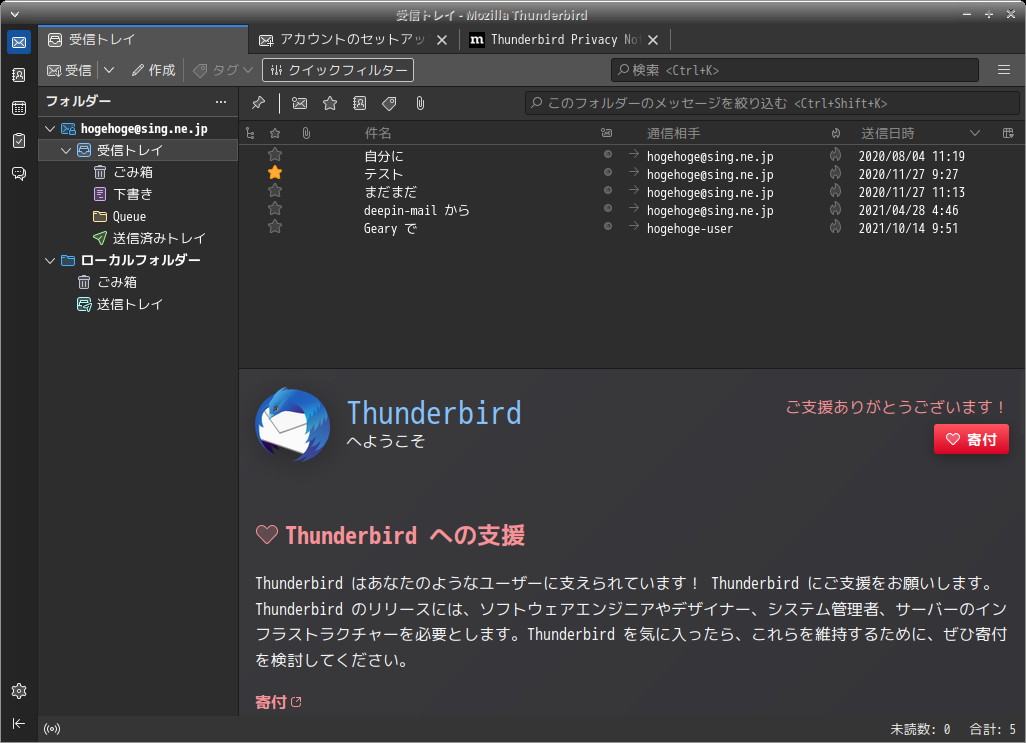Toggle sort direction on 送信日時 column

tap(974, 133)
